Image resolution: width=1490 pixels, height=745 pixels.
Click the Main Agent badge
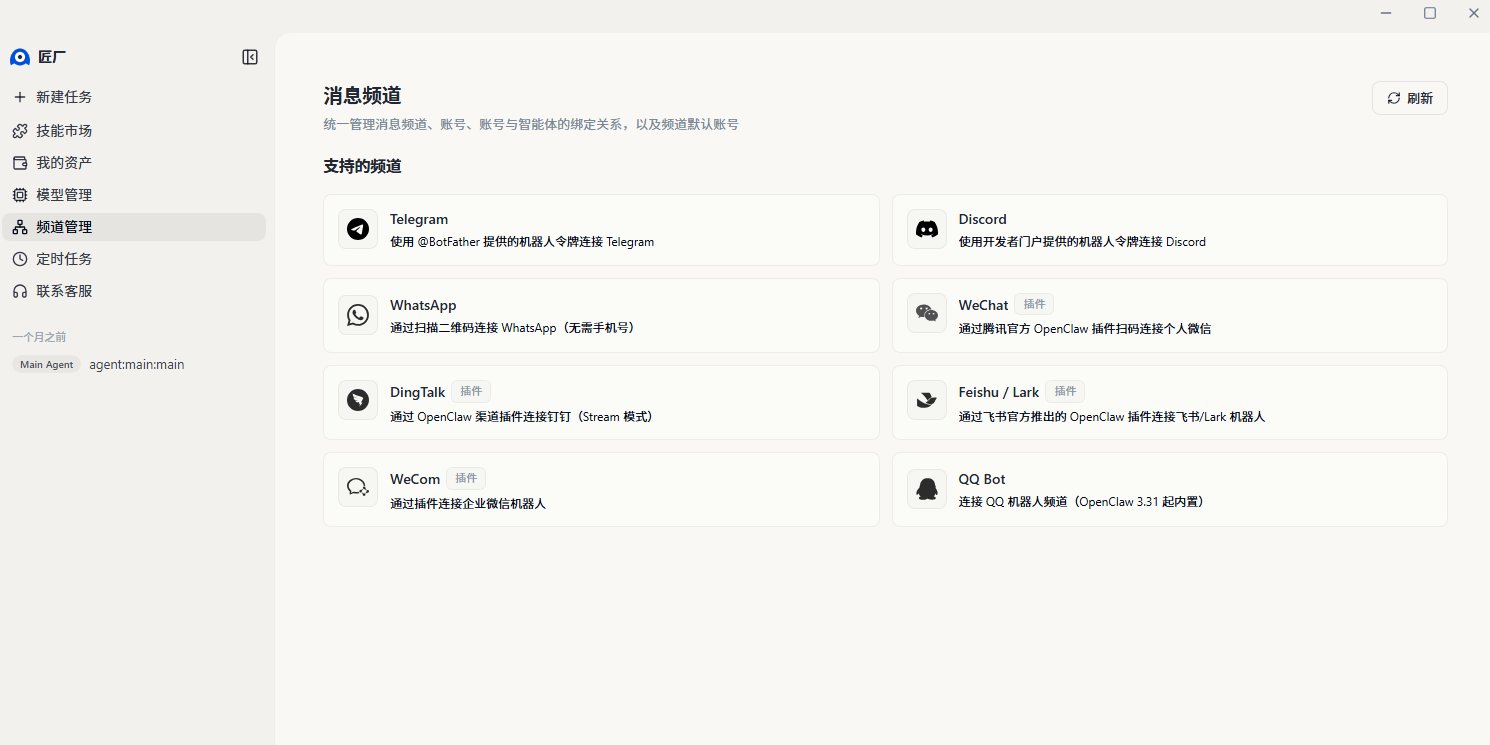47,365
